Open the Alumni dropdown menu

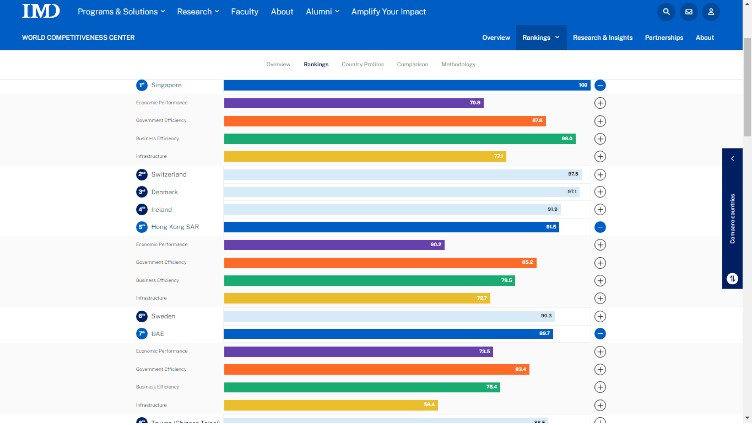[322, 12]
